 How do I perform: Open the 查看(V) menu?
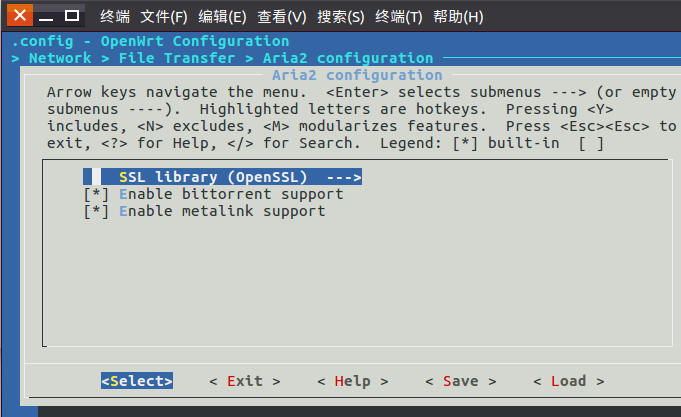(x=281, y=17)
